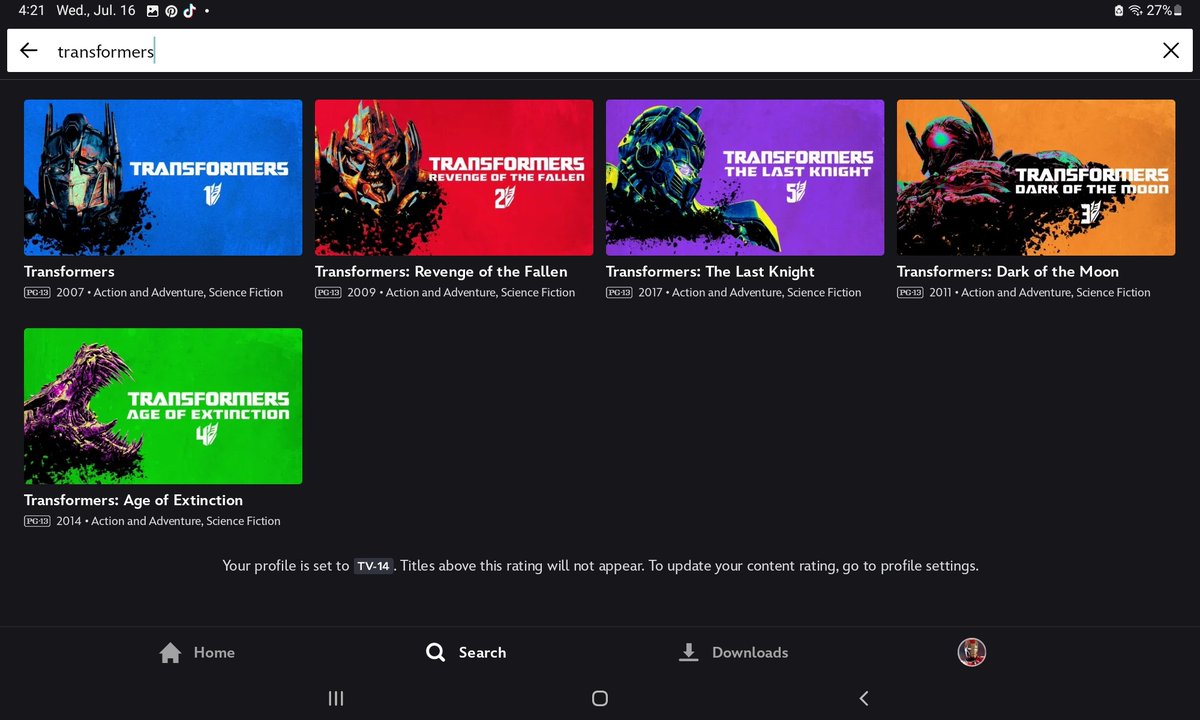Tap the TikTok notification icon
The image size is (1200, 720).
pos(189,11)
